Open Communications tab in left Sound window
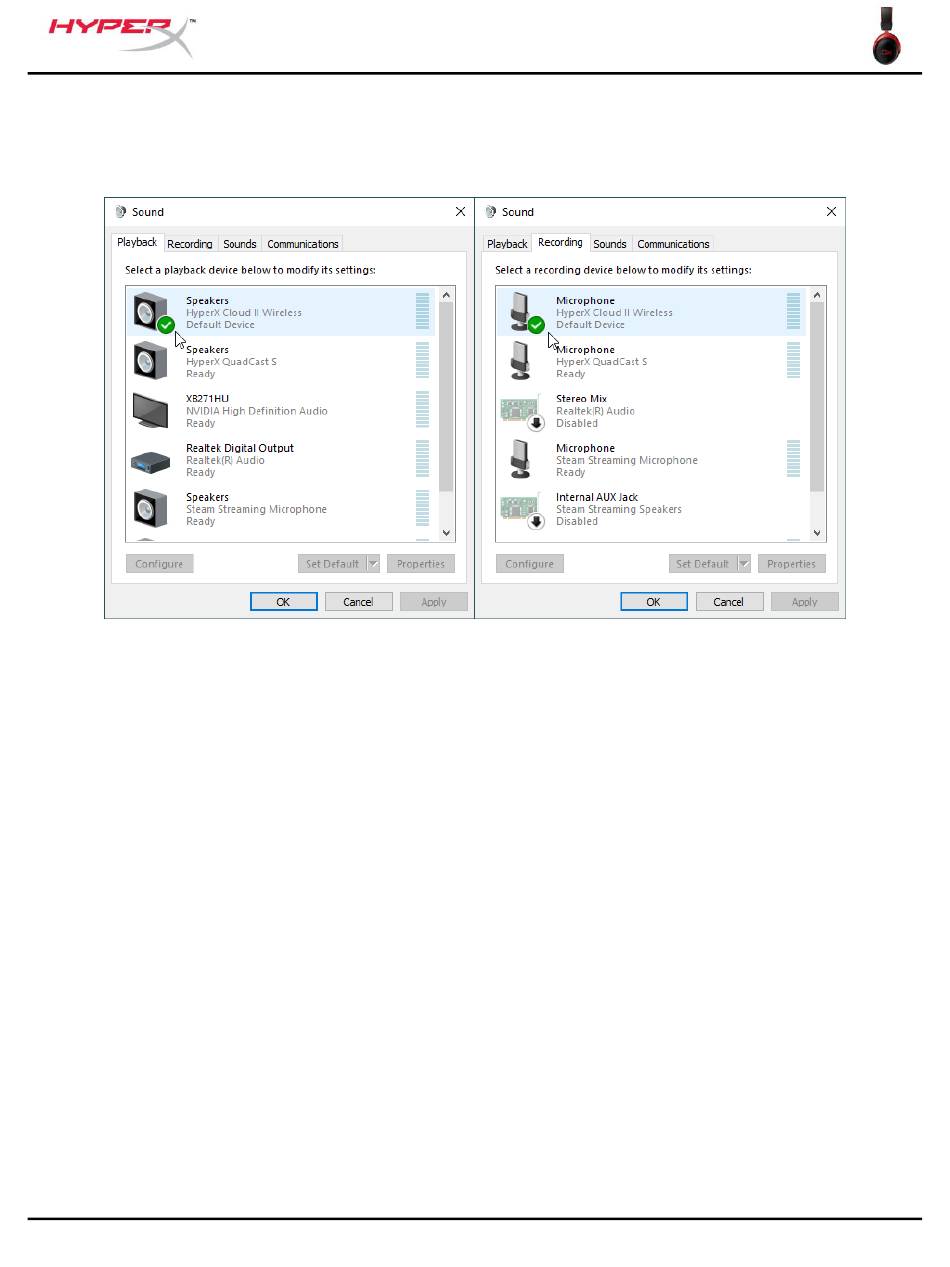The image size is (950, 1267). [303, 244]
